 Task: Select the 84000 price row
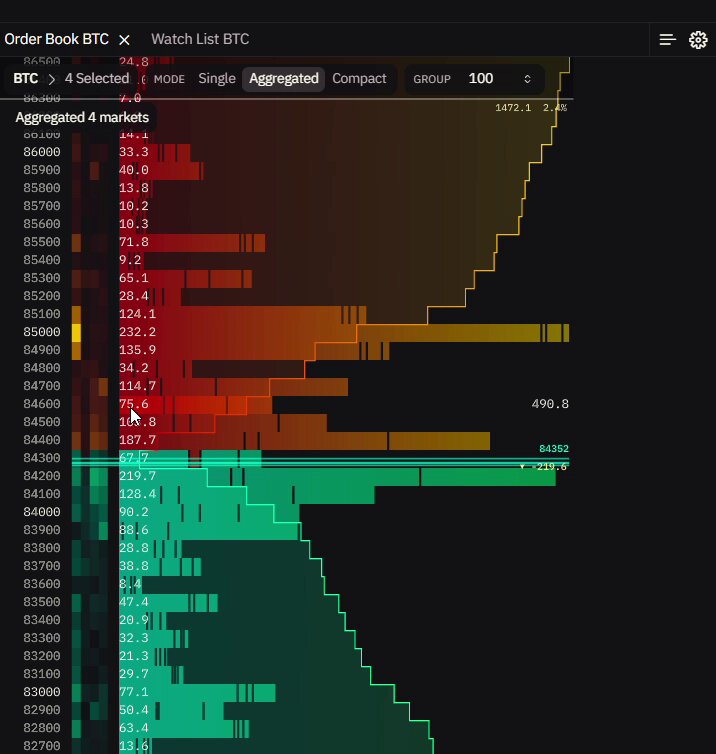(42, 512)
